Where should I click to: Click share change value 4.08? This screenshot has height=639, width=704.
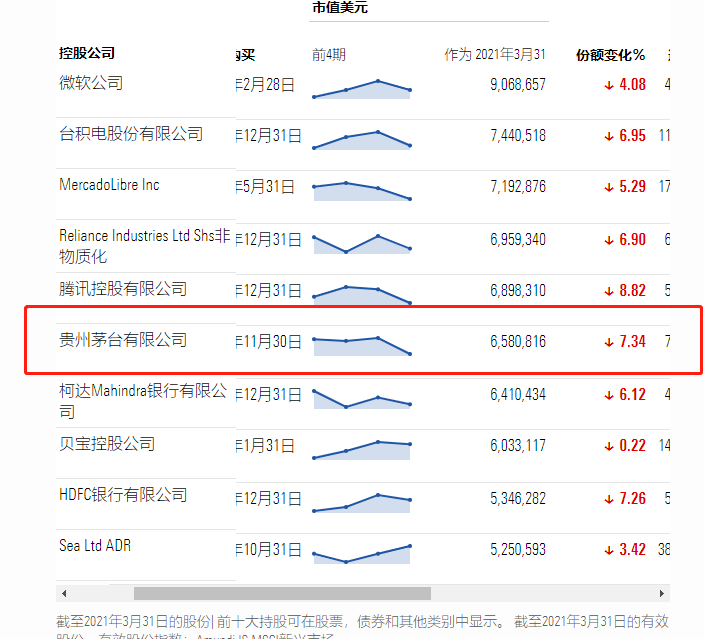tap(632, 84)
